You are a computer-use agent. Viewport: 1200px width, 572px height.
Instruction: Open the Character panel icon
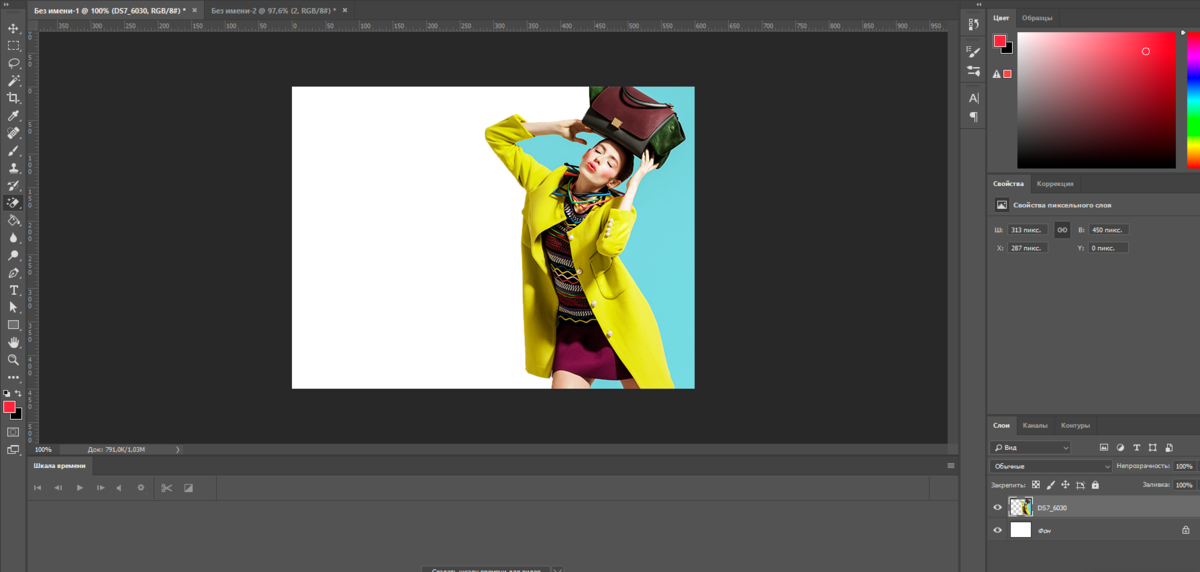(x=973, y=98)
